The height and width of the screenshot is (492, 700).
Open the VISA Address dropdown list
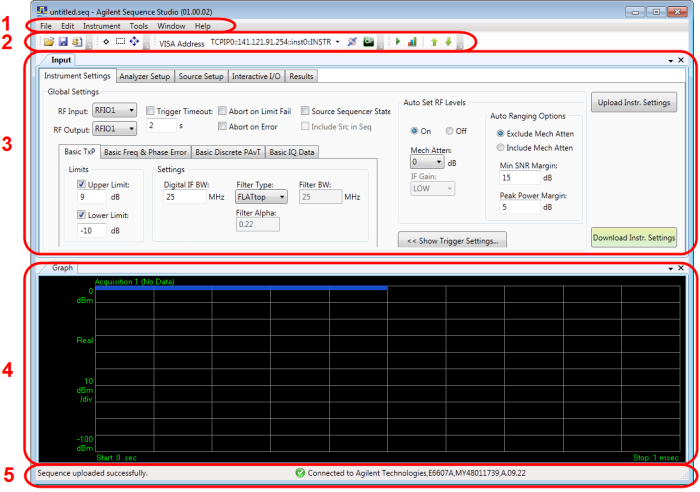pos(337,42)
